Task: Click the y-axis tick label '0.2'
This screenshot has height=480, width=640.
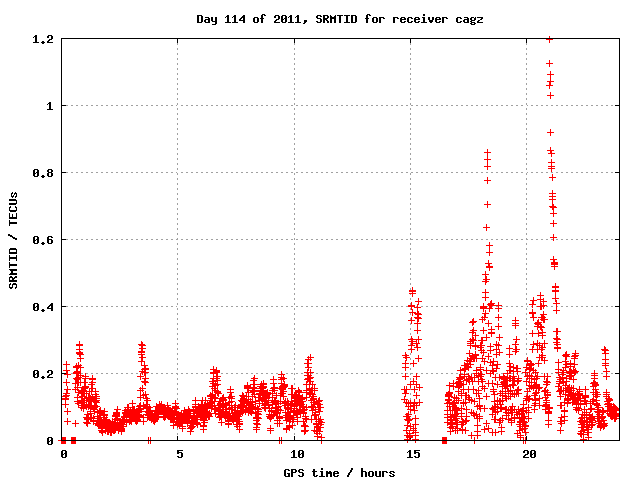Action: coord(41,374)
